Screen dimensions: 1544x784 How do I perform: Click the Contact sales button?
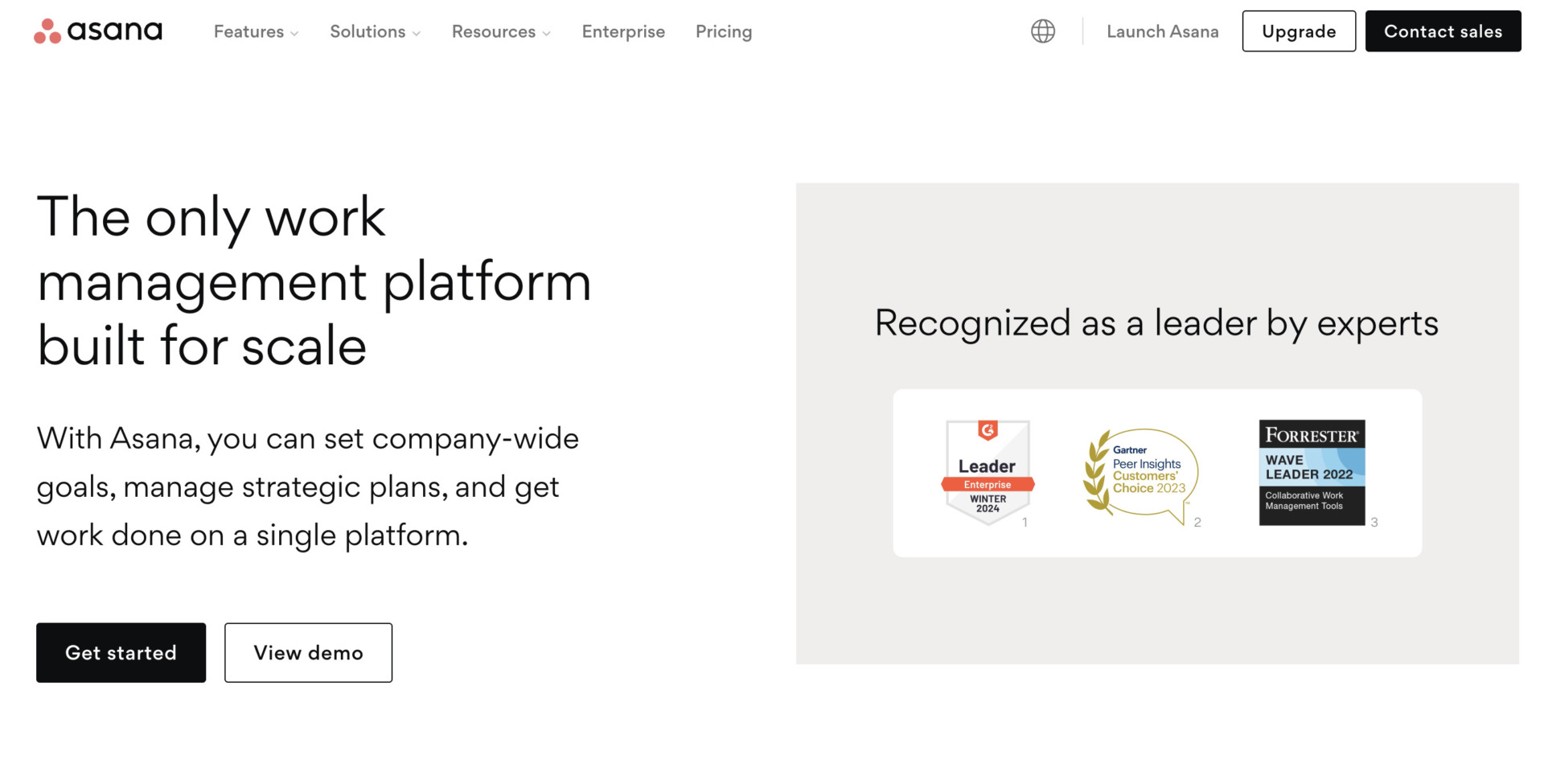(1443, 31)
